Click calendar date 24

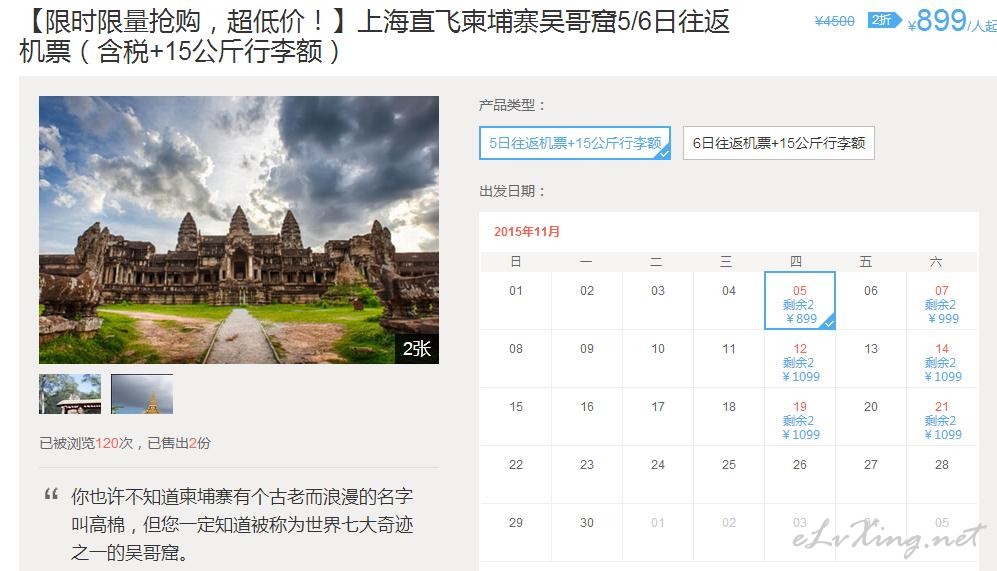point(657,465)
